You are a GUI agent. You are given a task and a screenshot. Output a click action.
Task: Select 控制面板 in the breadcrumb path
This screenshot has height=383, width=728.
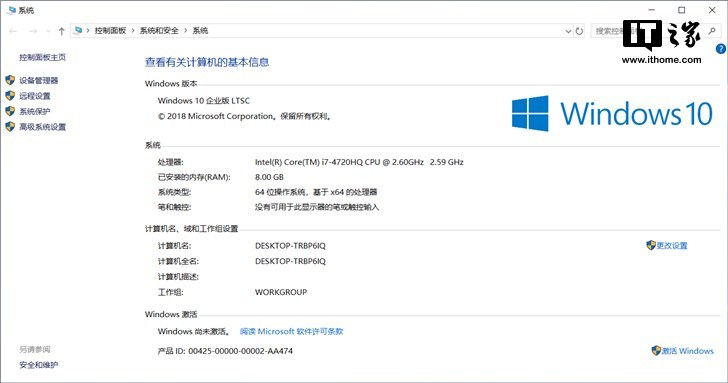pyautogui.click(x=110, y=31)
